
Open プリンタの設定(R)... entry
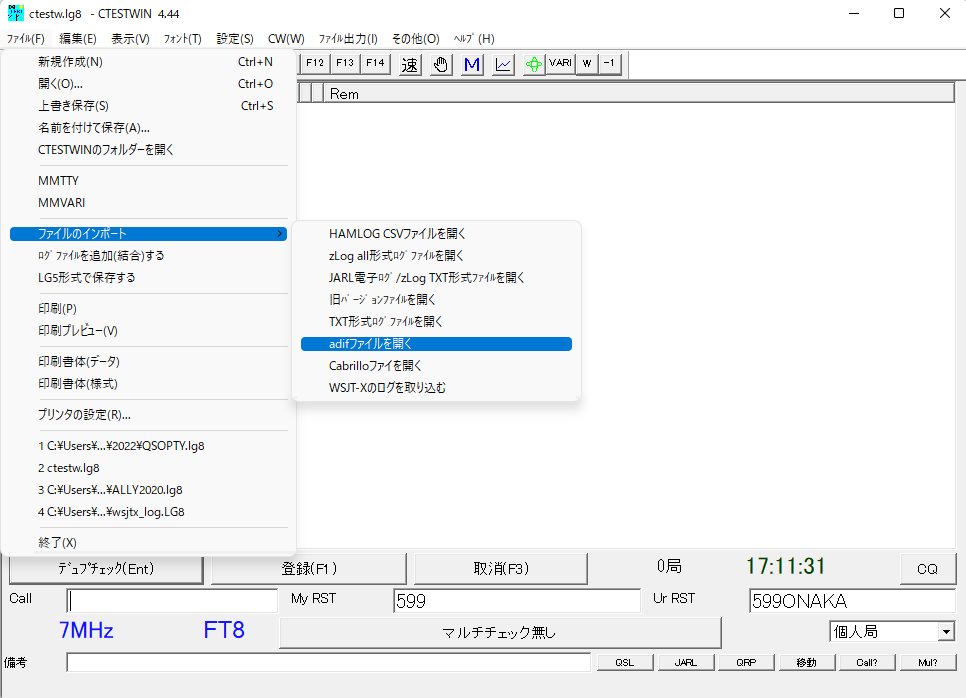tap(148, 415)
